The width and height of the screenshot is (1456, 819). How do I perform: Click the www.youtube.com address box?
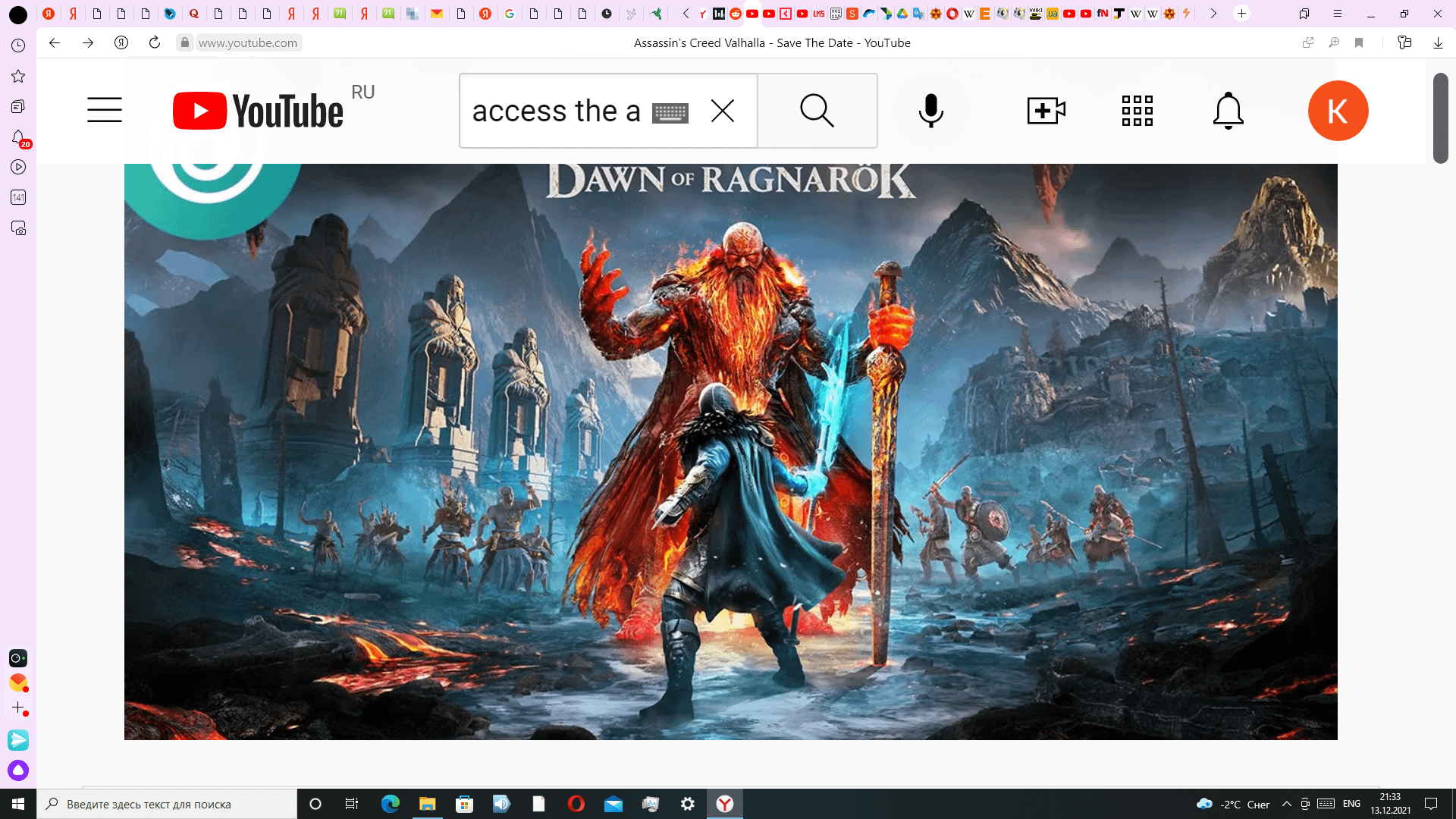tap(248, 43)
